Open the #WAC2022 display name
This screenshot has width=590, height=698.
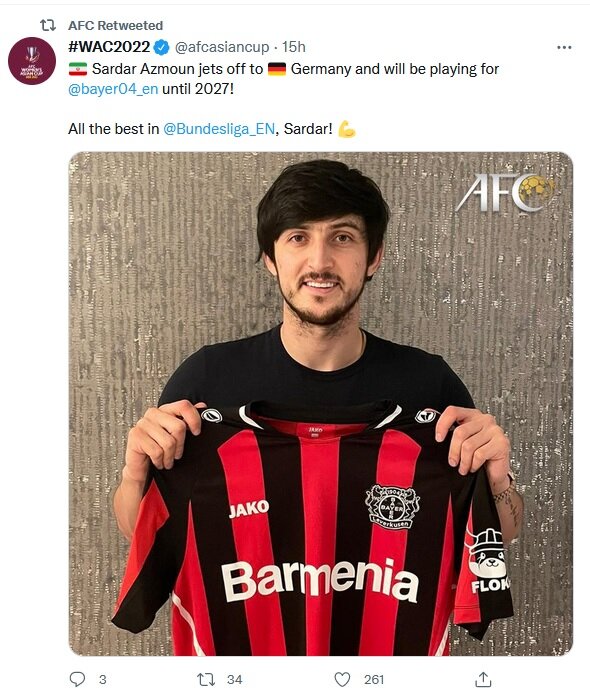tap(109, 47)
